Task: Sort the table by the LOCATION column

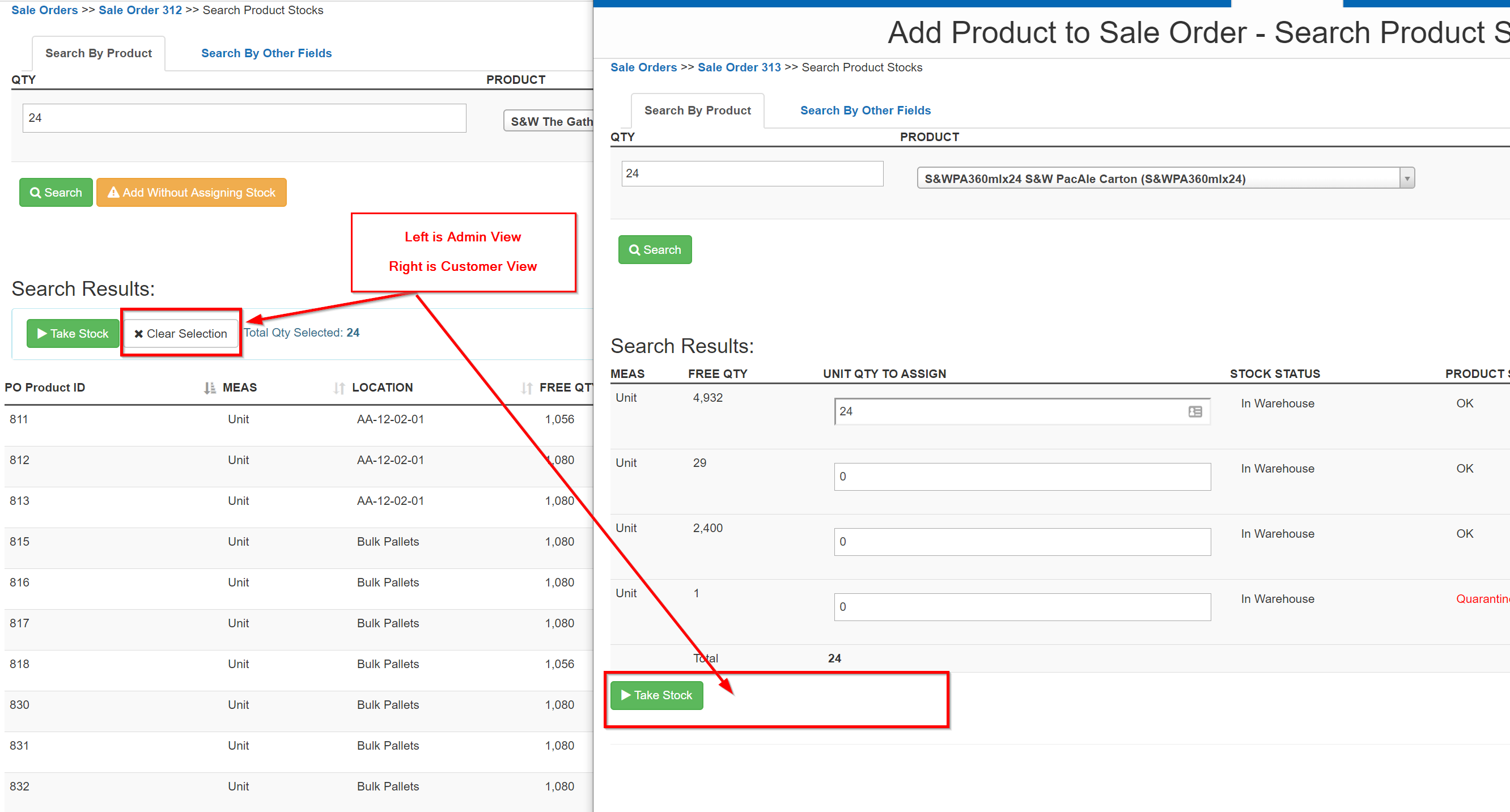Action: pyautogui.click(x=381, y=388)
